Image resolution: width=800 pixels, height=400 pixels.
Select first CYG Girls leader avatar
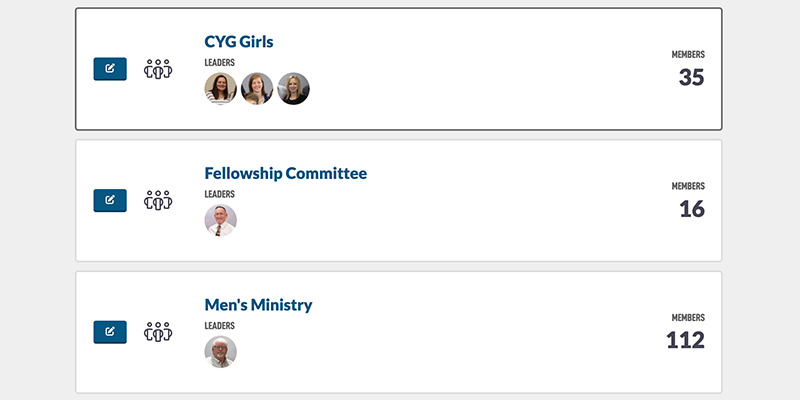click(x=220, y=89)
